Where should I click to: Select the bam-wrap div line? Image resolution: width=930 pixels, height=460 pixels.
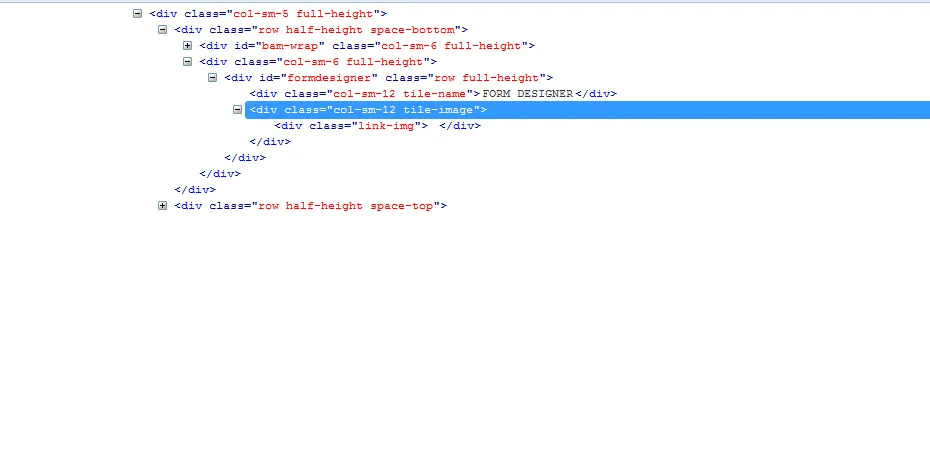367,46
